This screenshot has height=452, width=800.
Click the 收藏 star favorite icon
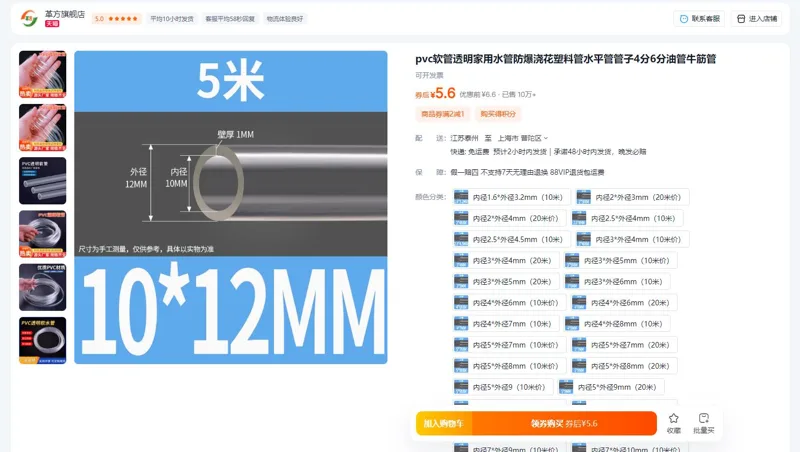(673, 423)
